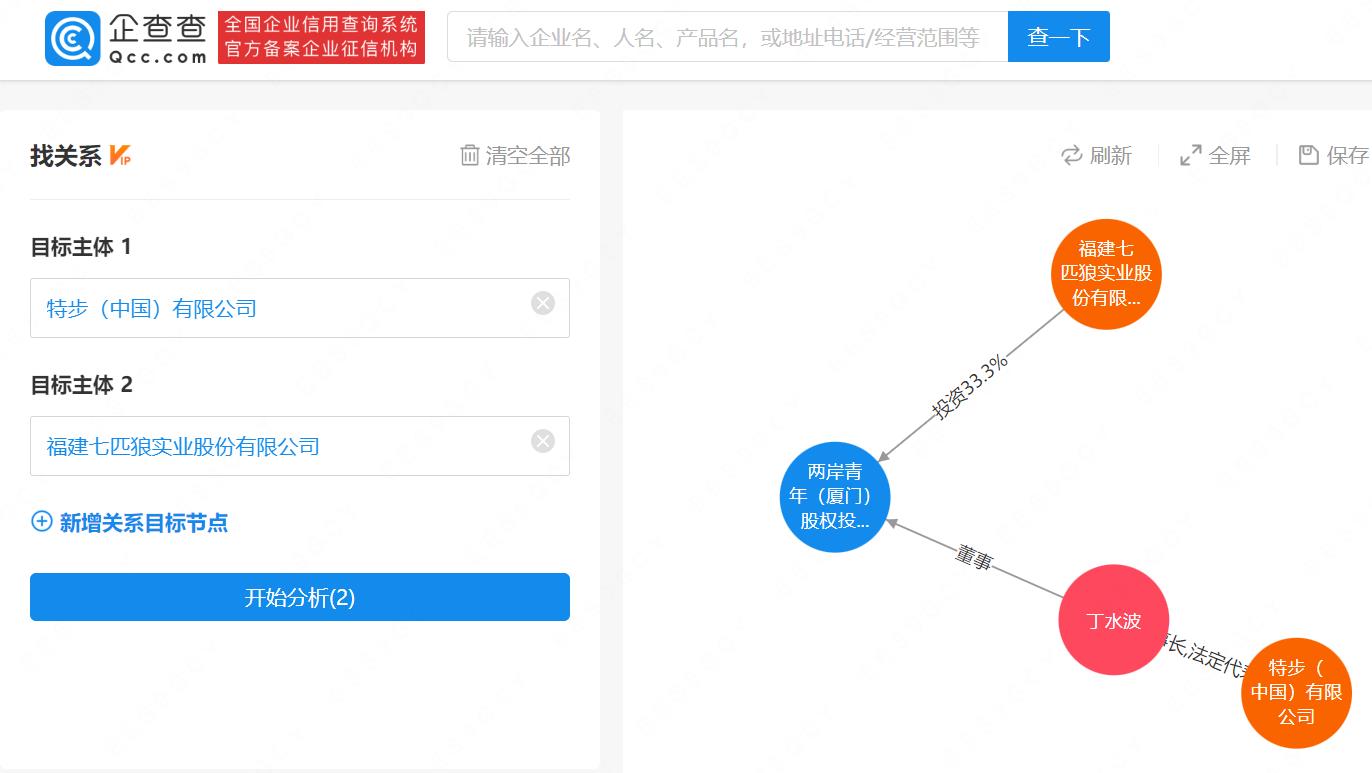
Task: Click the trash icon beside 清空全部
Action: (x=468, y=156)
